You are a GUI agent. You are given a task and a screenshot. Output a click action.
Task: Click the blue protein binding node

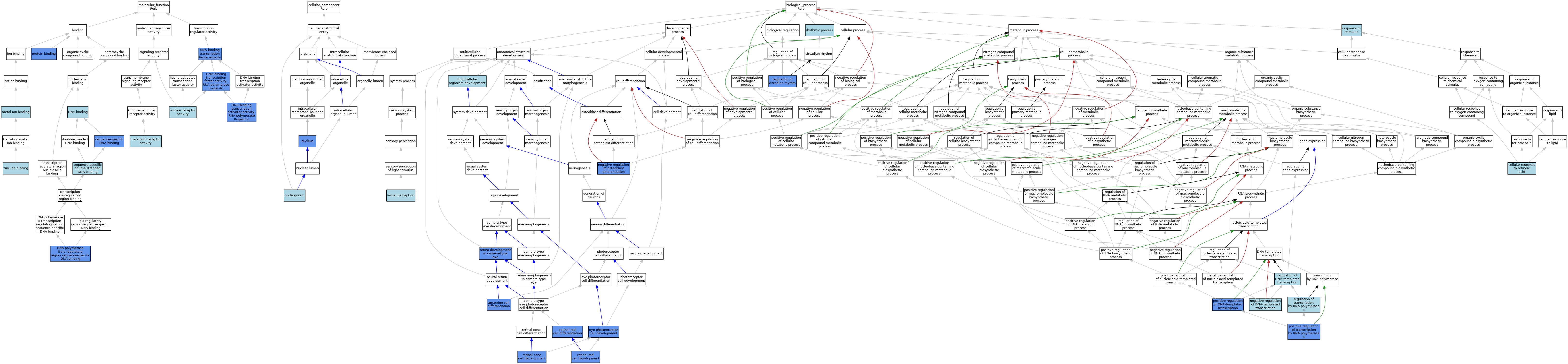tap(44, 53)
